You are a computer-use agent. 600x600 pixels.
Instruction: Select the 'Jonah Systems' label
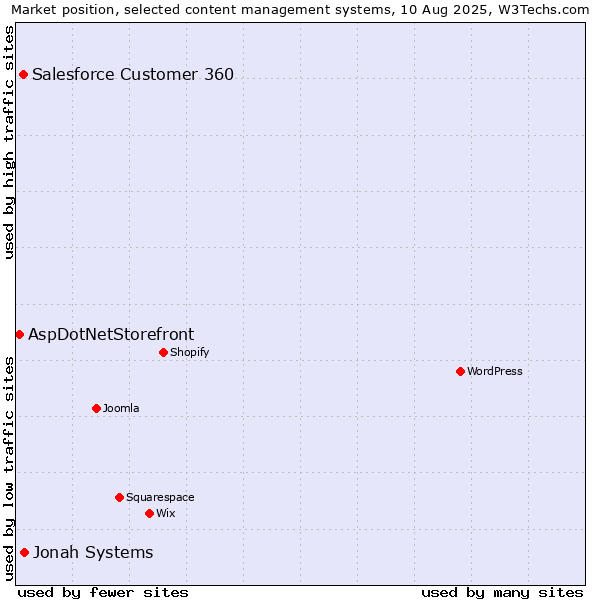point(93,553)
